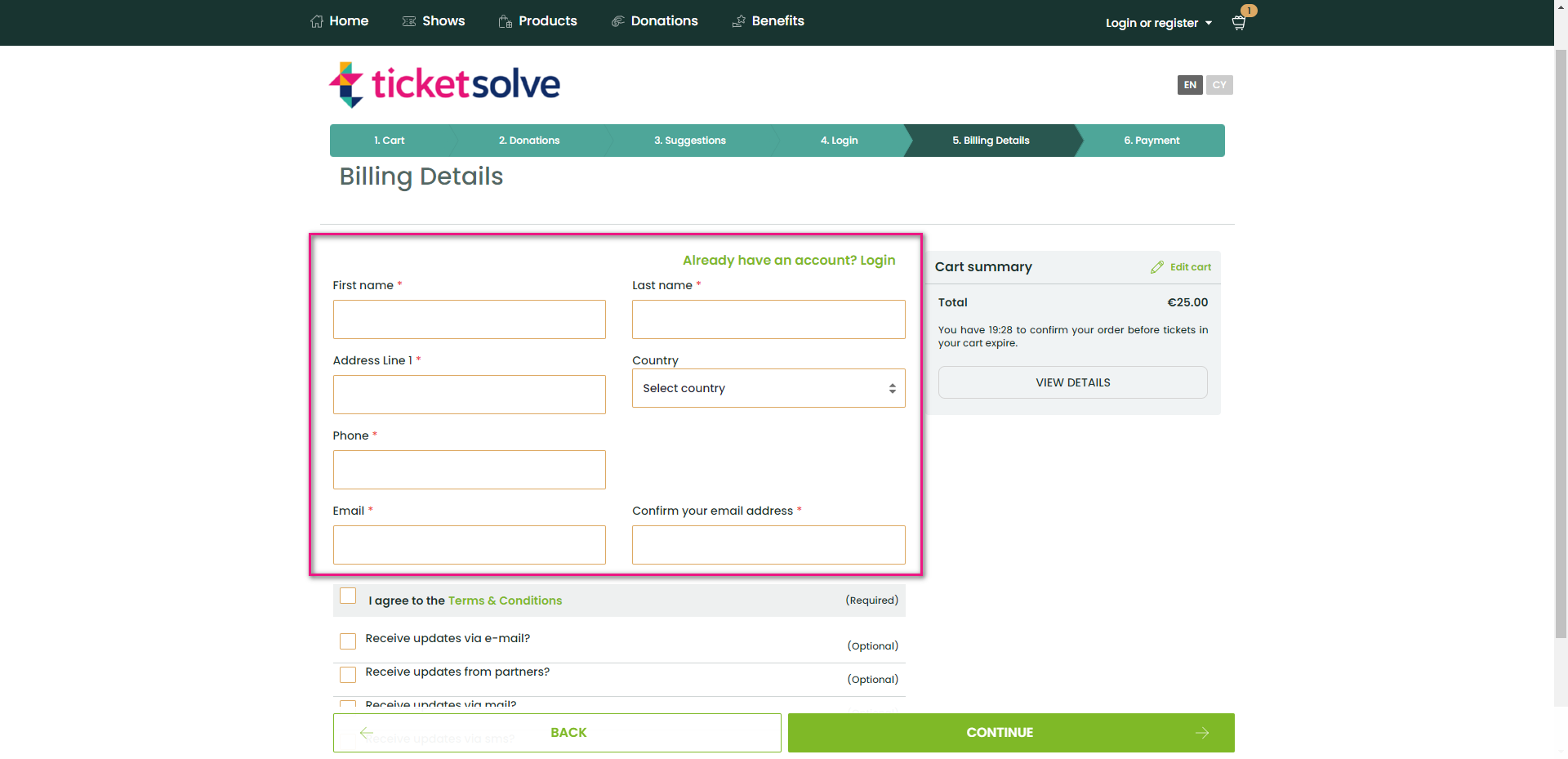1568x759 pixels.
Task: Click the Edit cart pencil icon
Action: tap(1157, 266)
